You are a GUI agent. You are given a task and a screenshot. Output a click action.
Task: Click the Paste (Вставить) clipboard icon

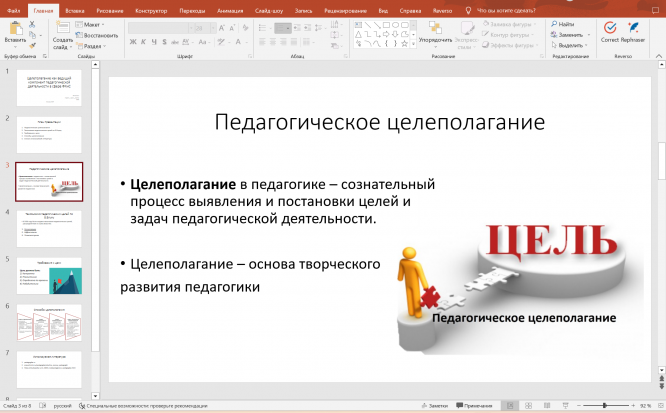pos(15,29)
